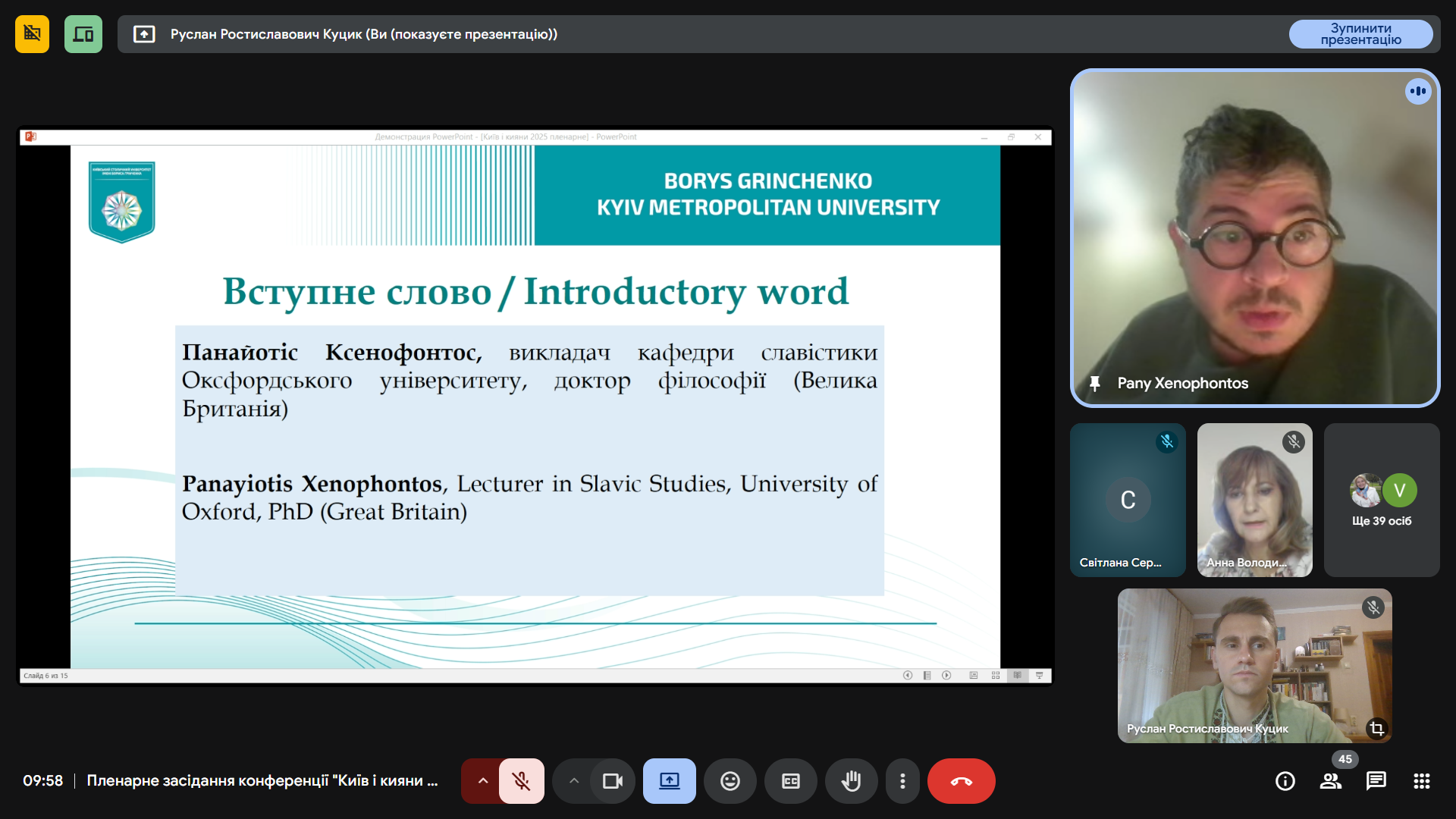
Task: Stop the presentation with Зупинити презентацію
Action: click(x=1360, y=34)
